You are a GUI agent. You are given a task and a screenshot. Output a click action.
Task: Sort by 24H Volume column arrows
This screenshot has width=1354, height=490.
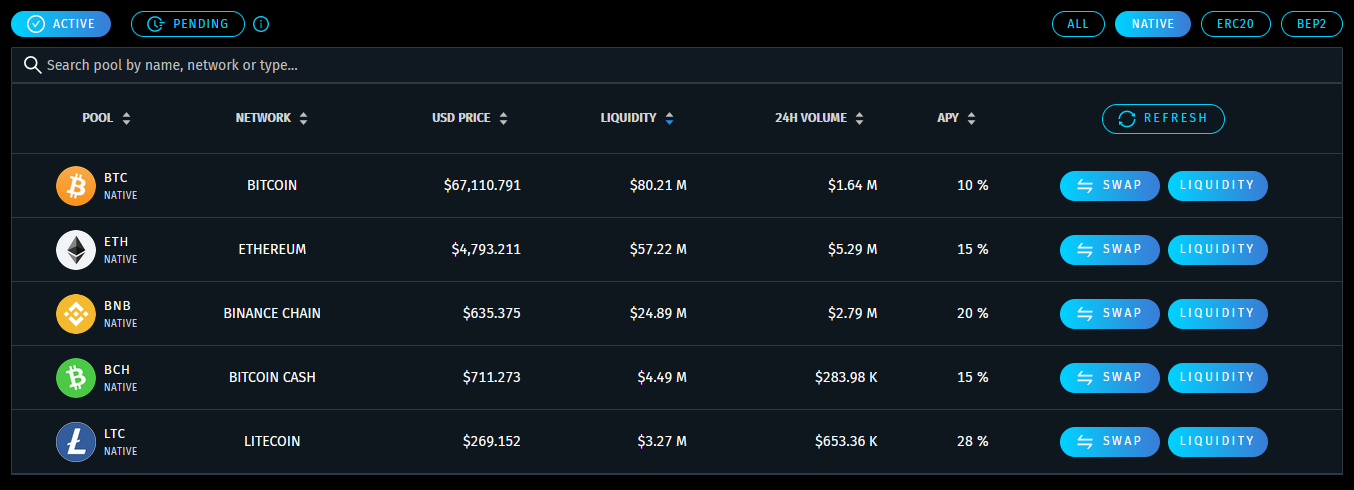click(x=859, y=118)
